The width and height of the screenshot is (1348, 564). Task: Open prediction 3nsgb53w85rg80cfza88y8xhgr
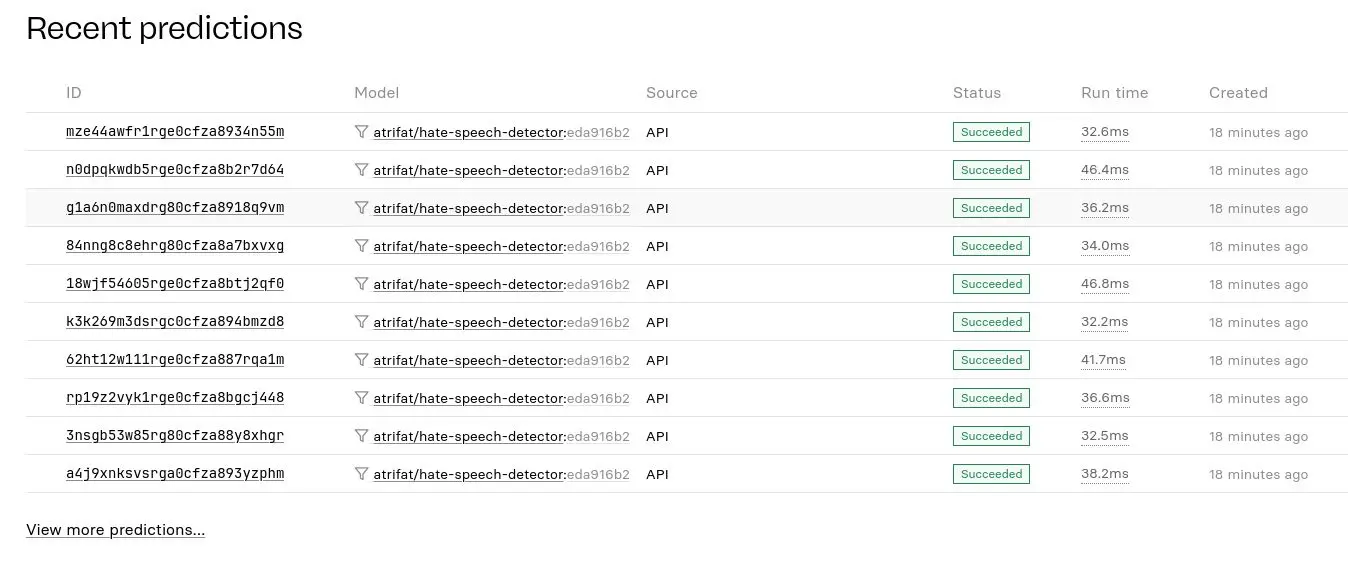(175, 436)
